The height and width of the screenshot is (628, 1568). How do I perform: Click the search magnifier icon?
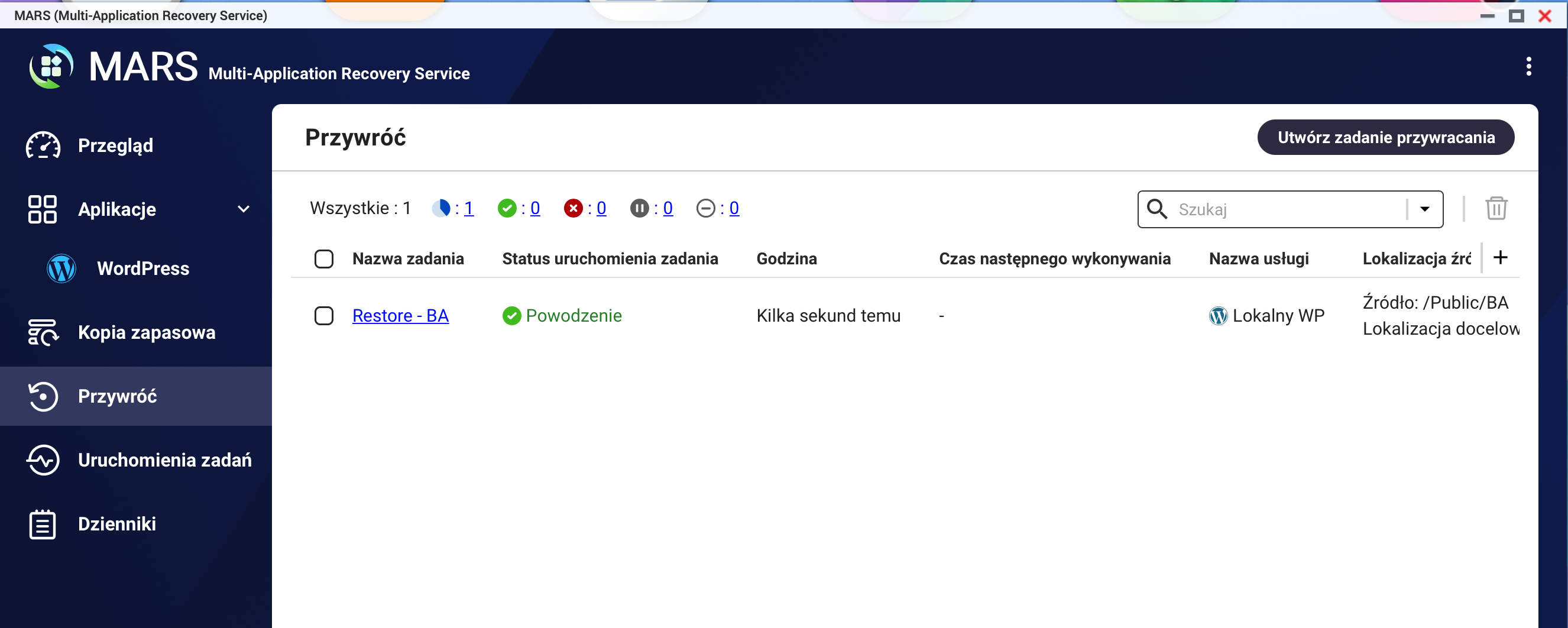click(1156, 209)
